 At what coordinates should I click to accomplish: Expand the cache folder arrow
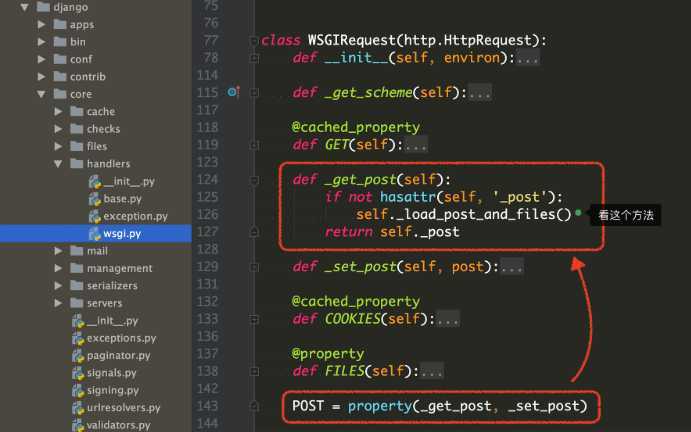coord(58,112)
